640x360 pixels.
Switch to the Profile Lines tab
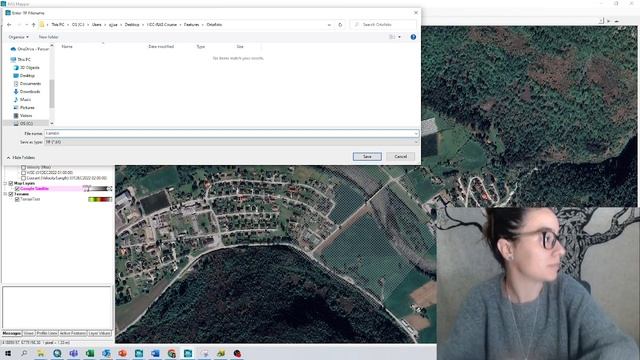click(x=47, y=333)
